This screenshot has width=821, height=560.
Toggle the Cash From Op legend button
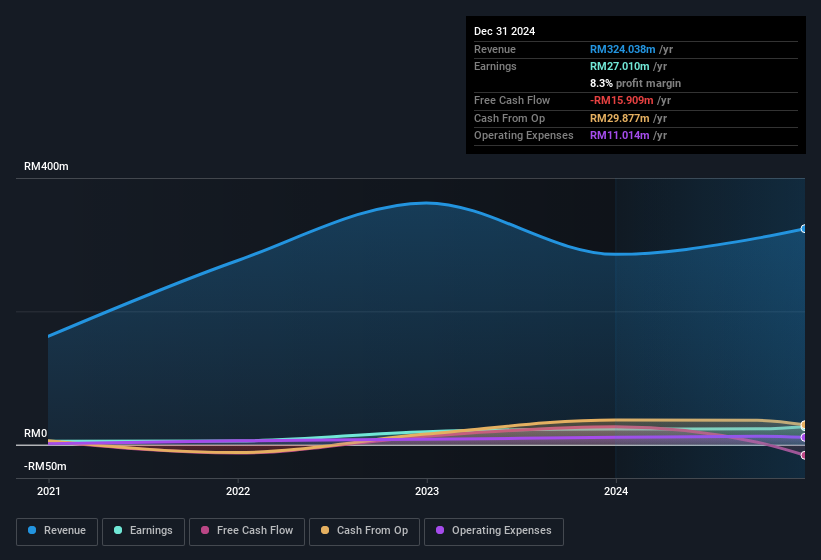tap(364, 531)
